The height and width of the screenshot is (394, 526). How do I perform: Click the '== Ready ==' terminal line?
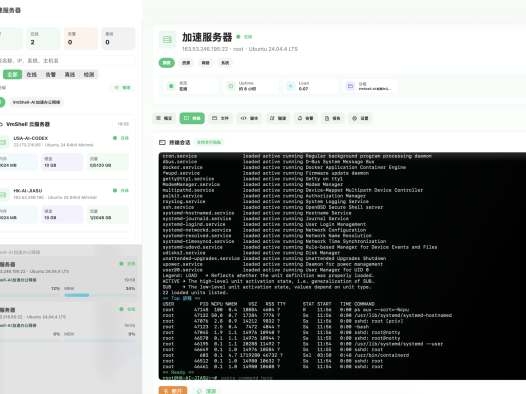(x=178, y=372)
